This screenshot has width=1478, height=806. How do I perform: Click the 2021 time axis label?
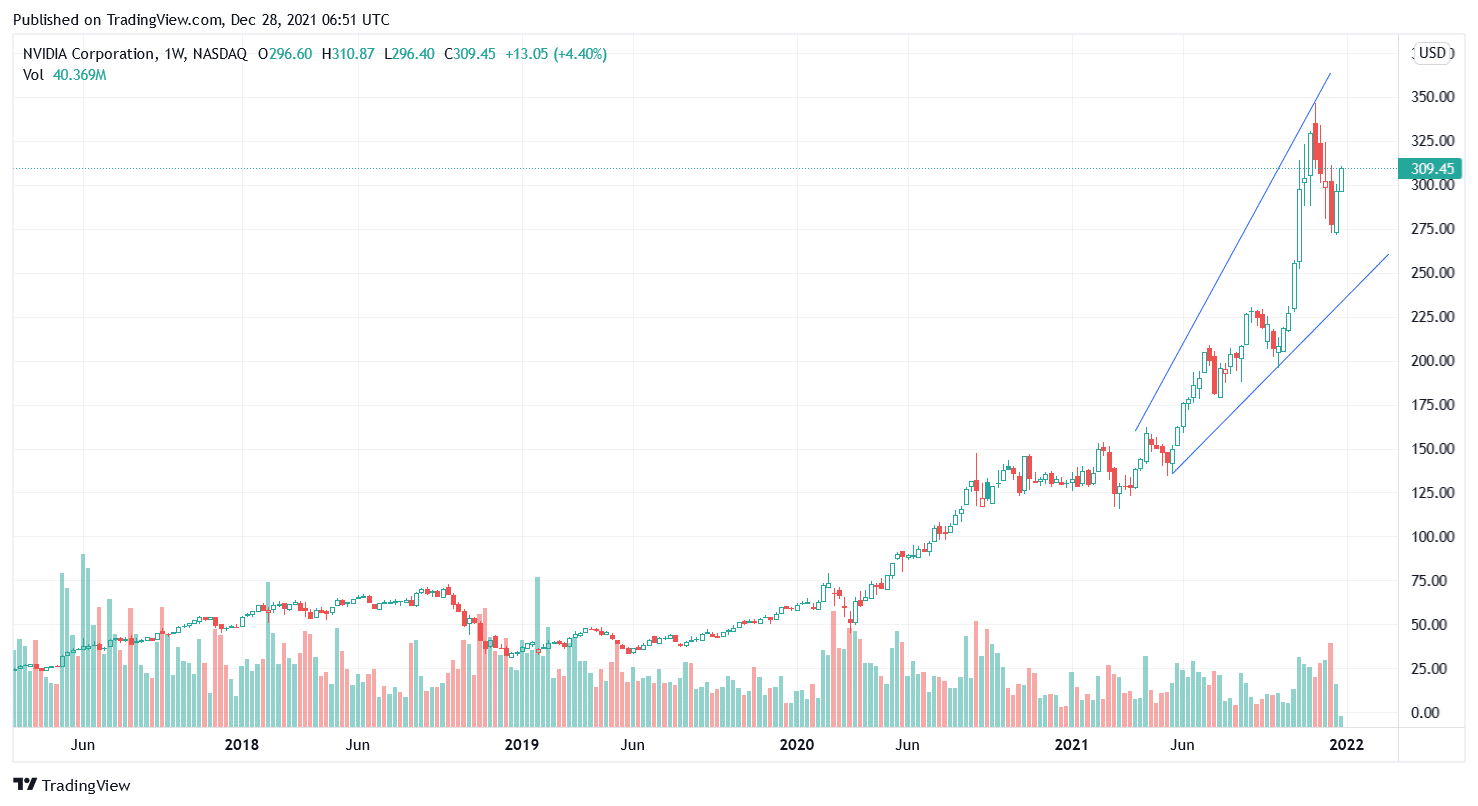1071,745
